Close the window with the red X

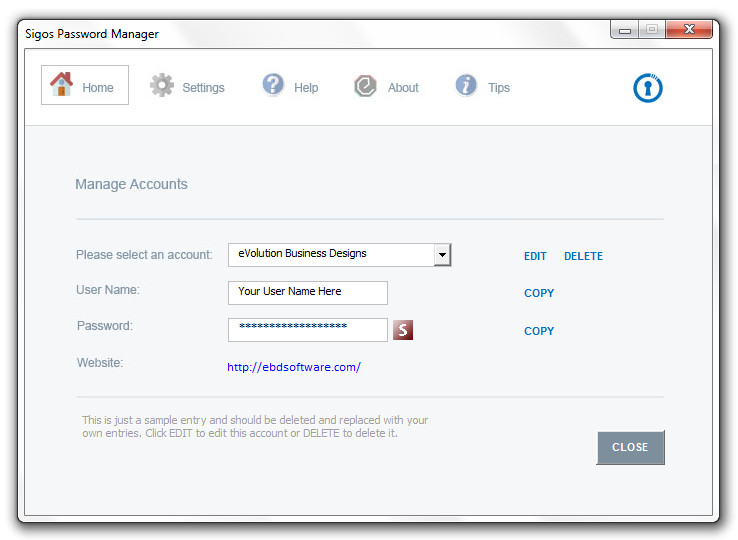[689, 29]
